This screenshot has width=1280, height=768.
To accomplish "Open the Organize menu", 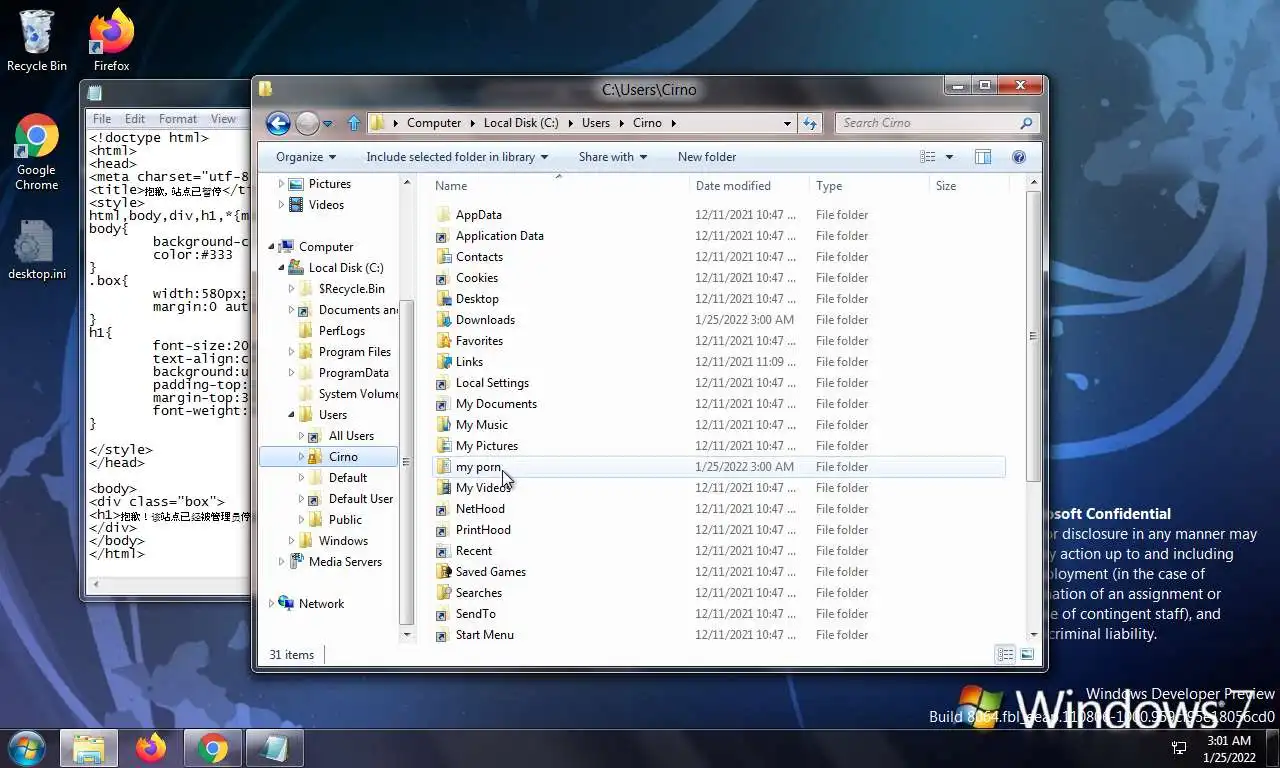I will [306, 157].
